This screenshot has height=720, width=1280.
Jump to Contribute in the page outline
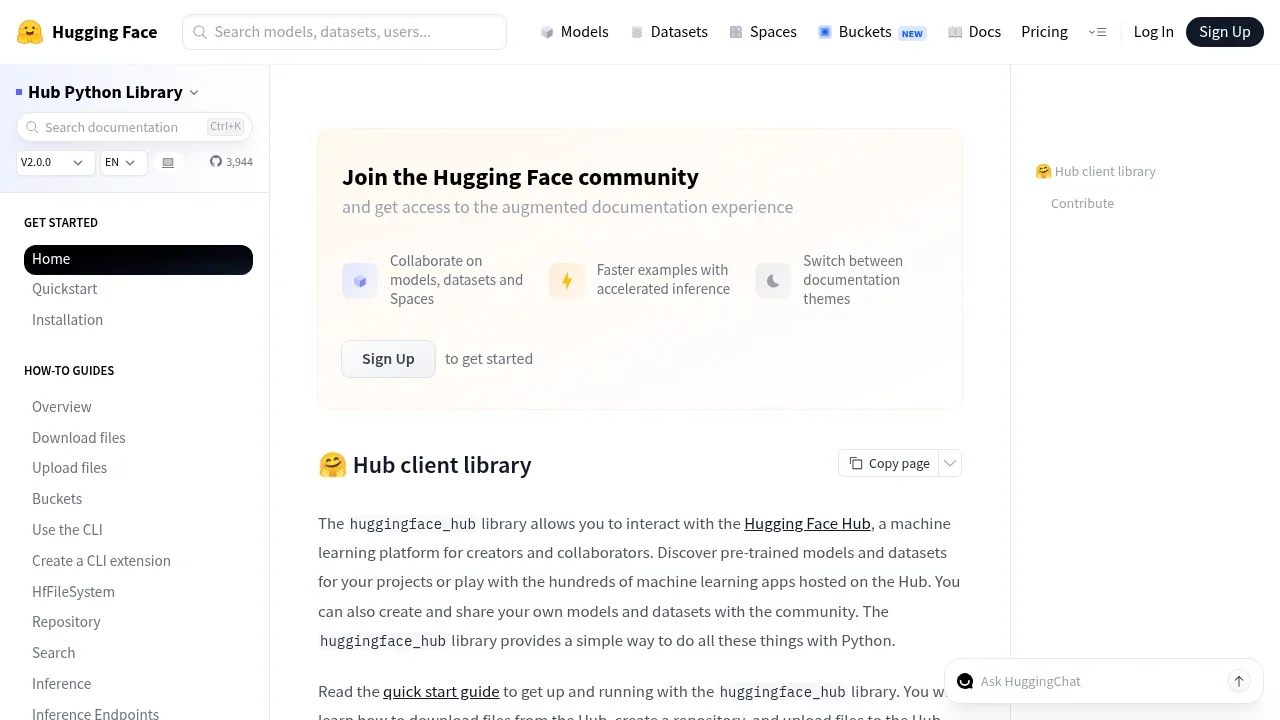tap(1082, 203)
